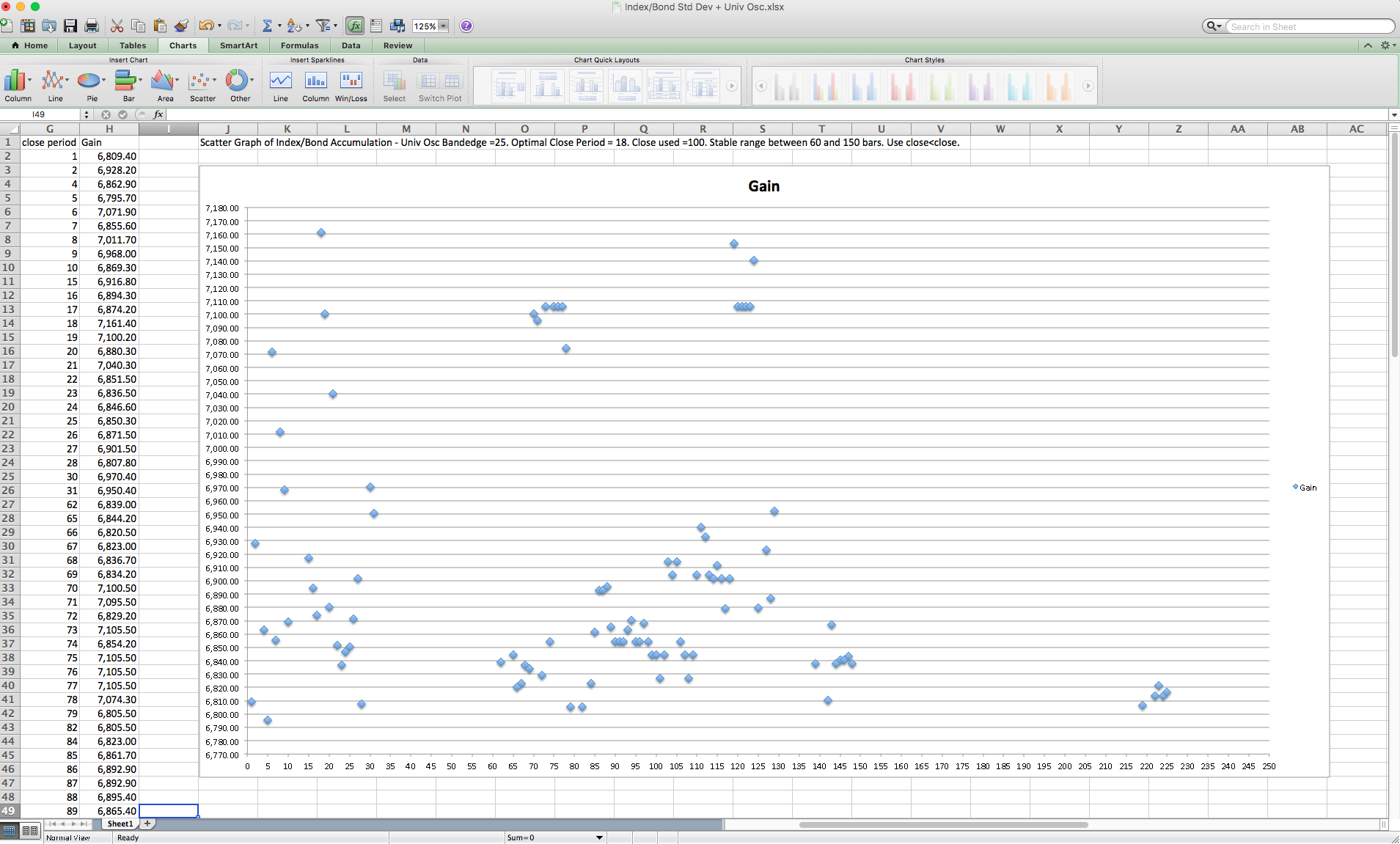Insert a Line chart from Insert Chart
This screenshot has width=1400, height=844.
click(55, 86)
